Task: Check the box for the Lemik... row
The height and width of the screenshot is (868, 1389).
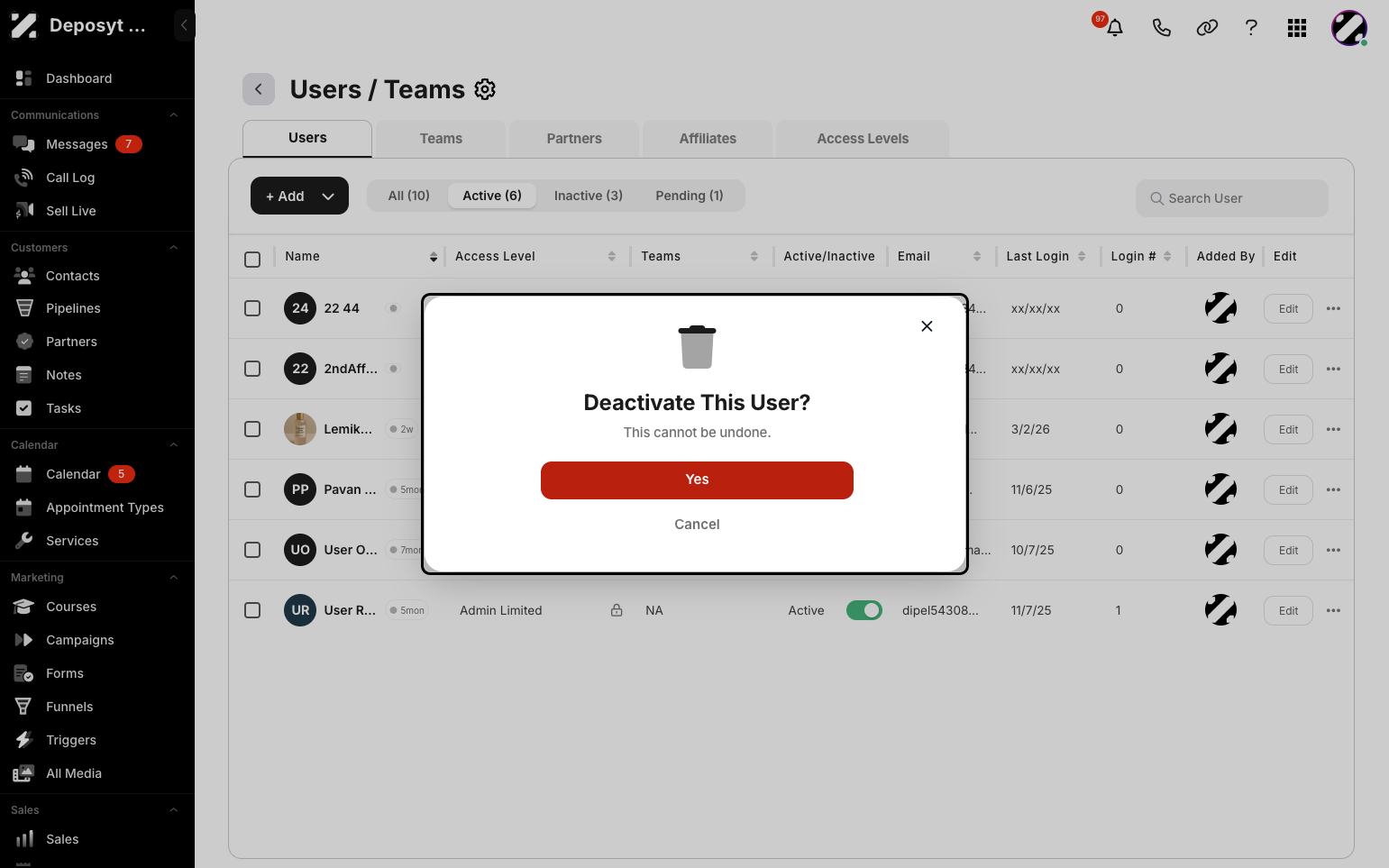Action: tap(252, 429)
